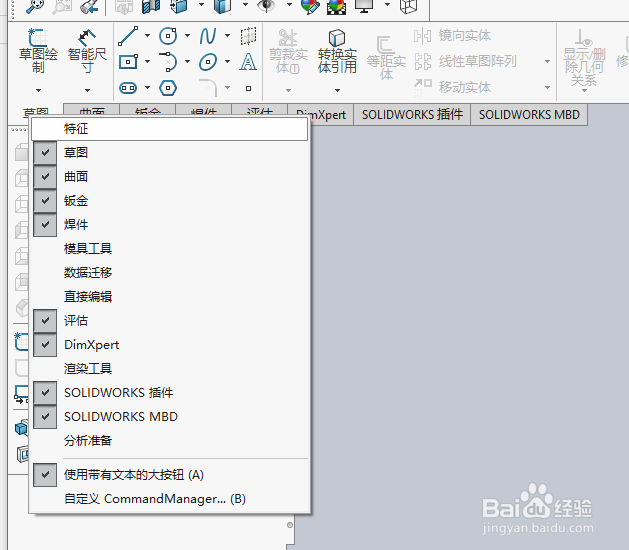Select the Point sketch tool
The image size is (629, 550).
[248, 88]
